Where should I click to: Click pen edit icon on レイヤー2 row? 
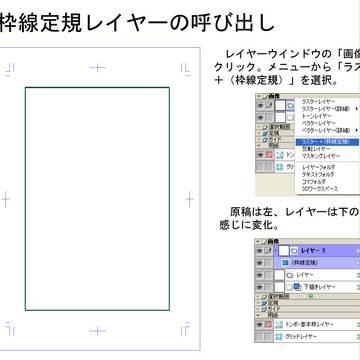pyautogui.click(x=268, y=251)
